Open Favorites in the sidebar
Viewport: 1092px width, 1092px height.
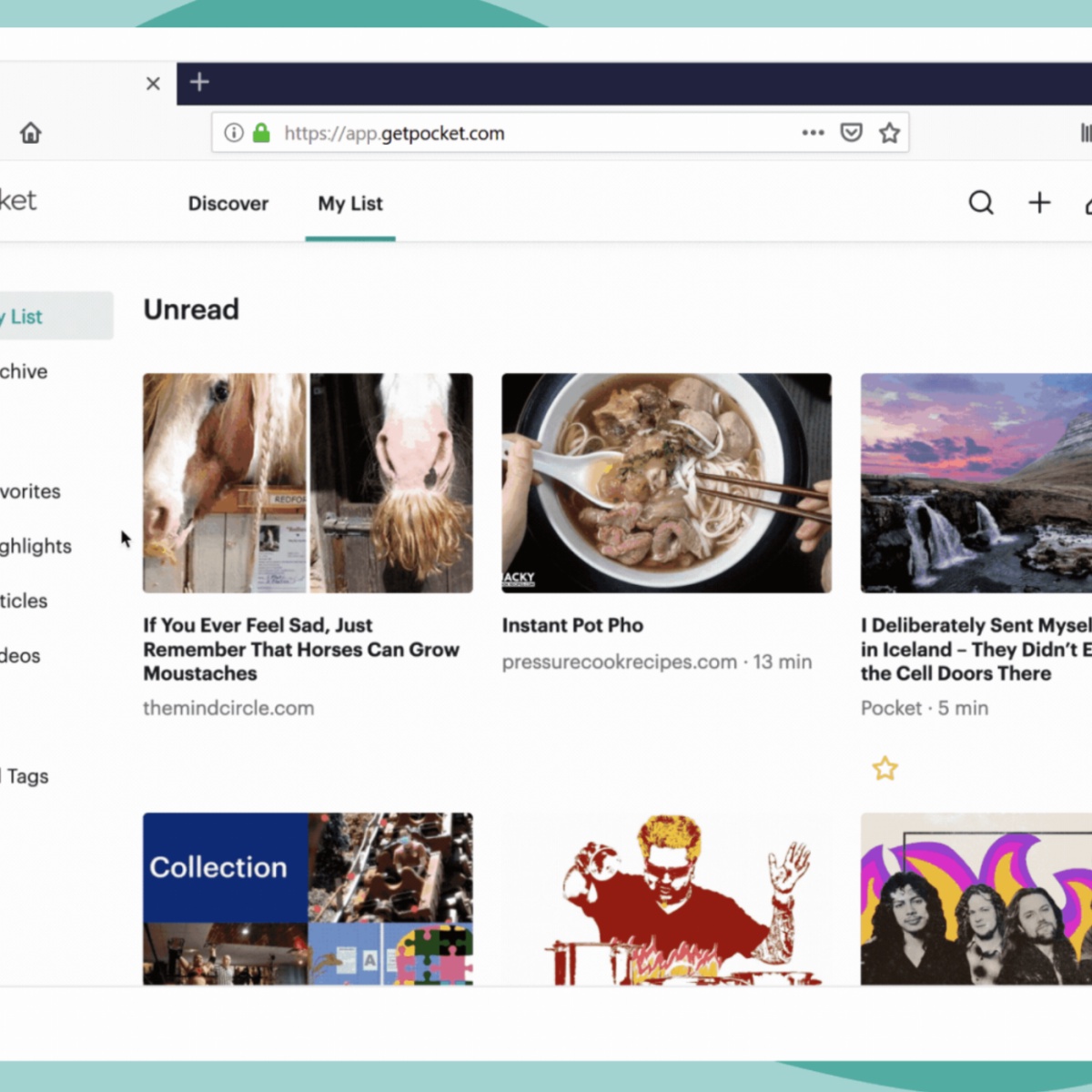(30, 491)
